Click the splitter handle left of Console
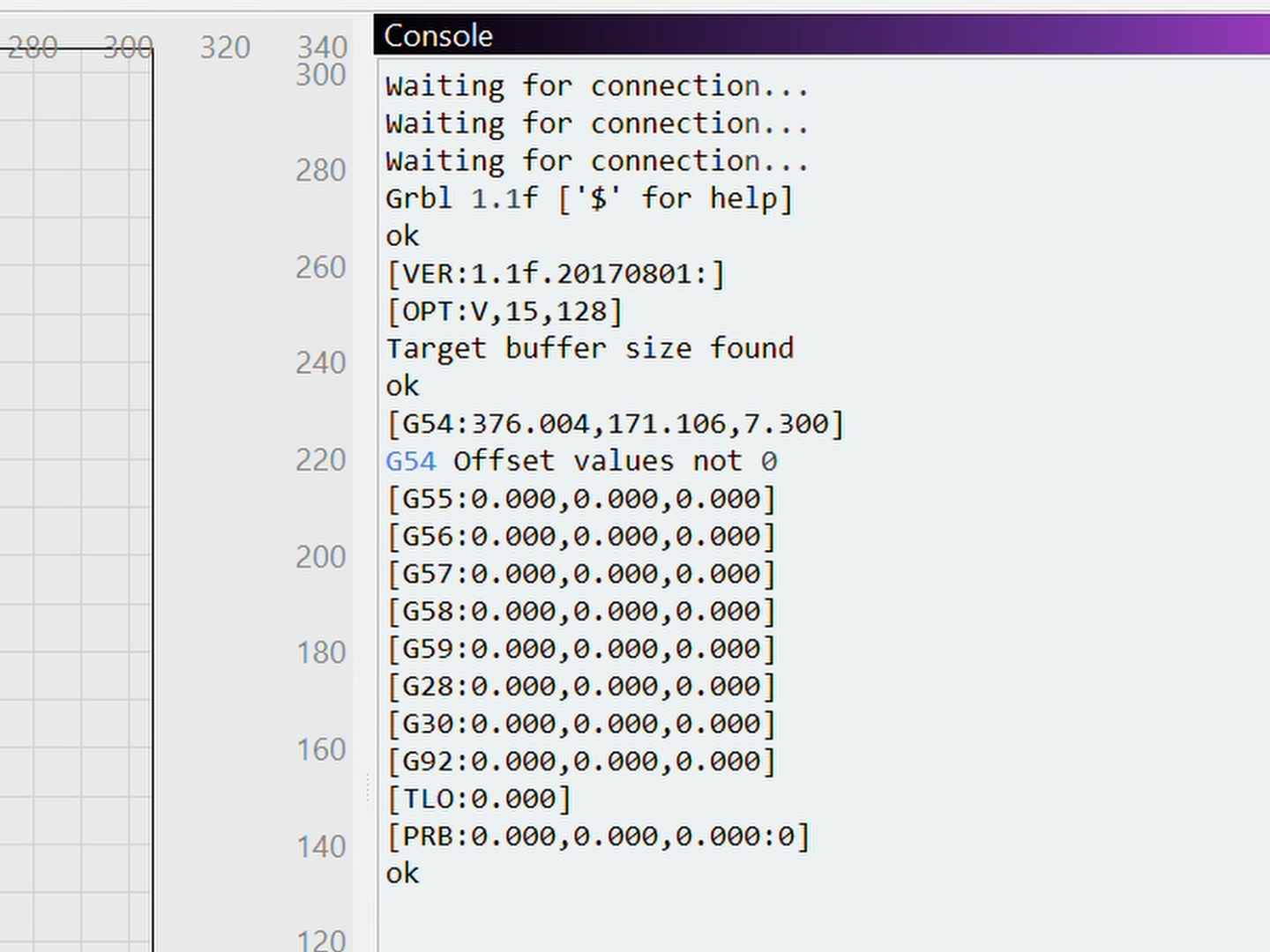Image resolution: width=1270 pixels, height=952 pixels. click(x=368, y=787)
